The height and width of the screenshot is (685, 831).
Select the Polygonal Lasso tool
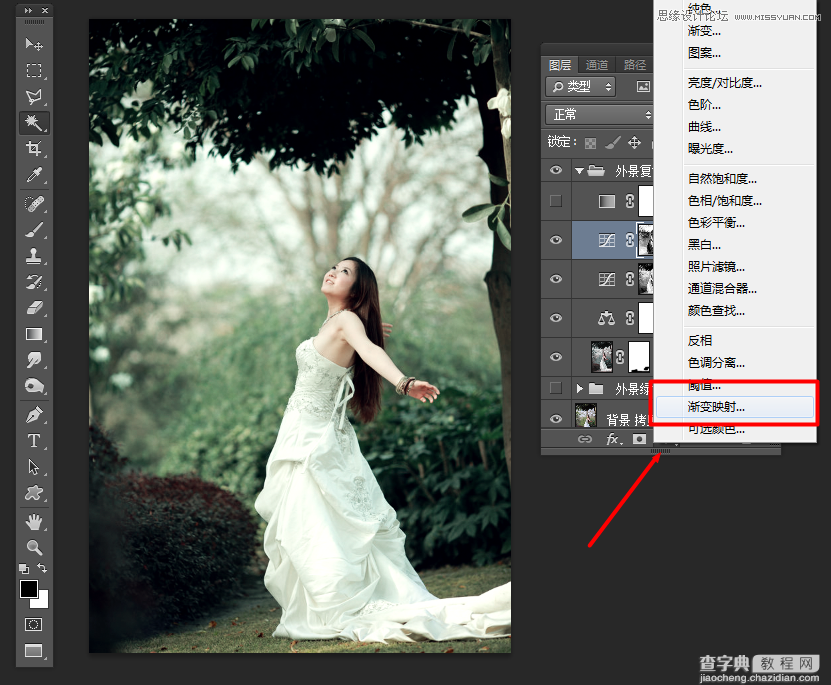coord(34,96)
